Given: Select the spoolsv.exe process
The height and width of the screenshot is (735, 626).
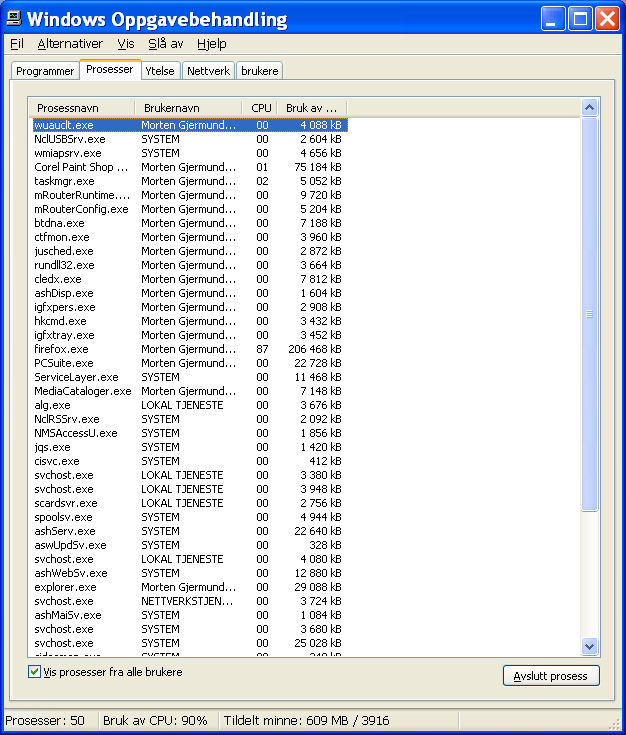Looking at the screenshot, I should click(190, 518).
